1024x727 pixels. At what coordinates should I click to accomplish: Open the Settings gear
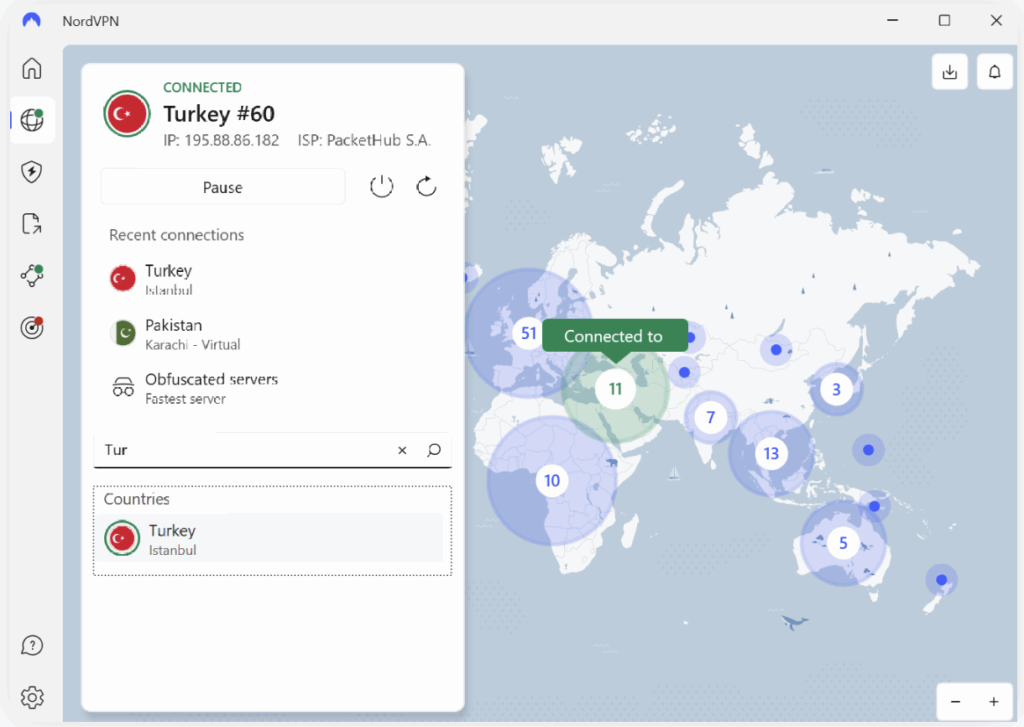click(x=31, y=698)
